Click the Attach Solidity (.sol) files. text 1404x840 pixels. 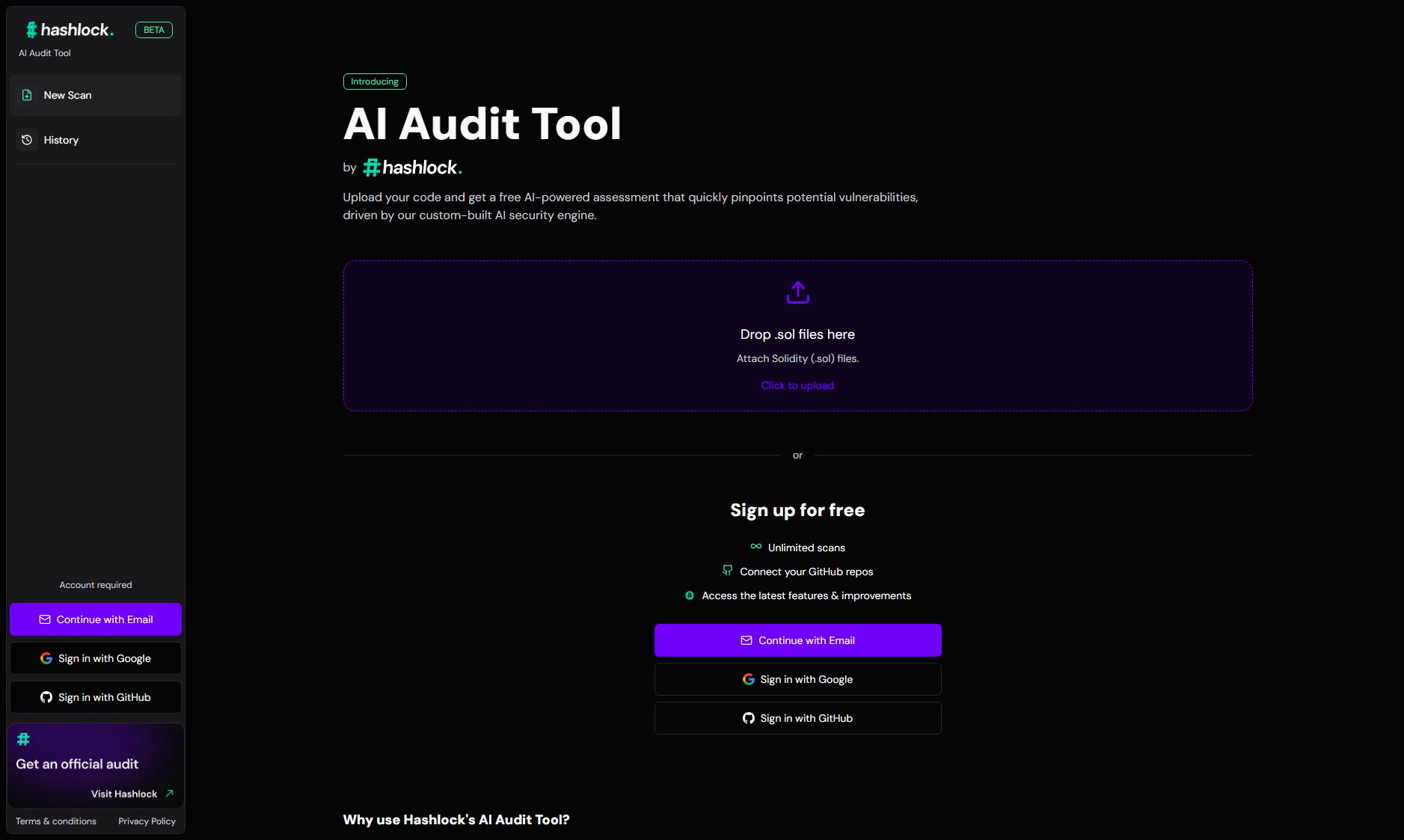pos(797,358)
